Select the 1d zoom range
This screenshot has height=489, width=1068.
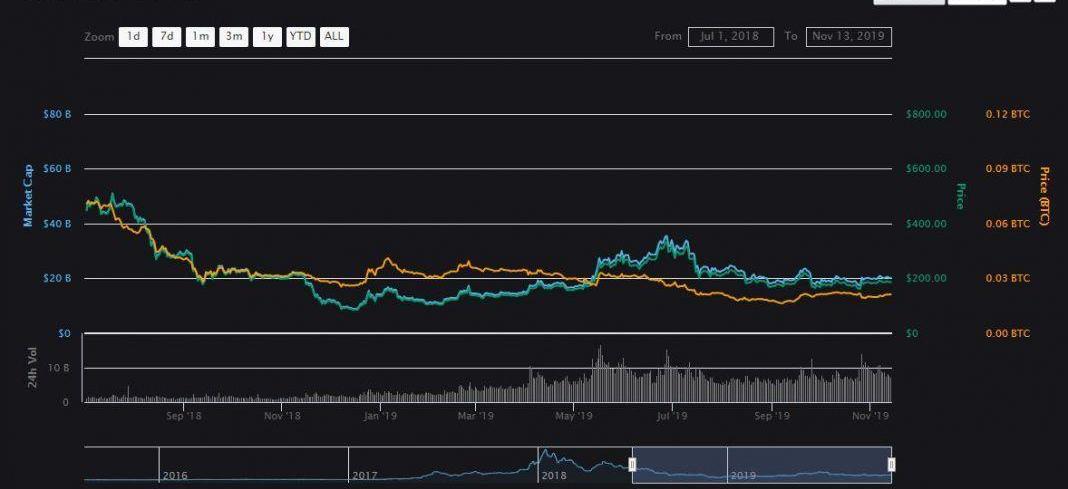click(132, 36)
